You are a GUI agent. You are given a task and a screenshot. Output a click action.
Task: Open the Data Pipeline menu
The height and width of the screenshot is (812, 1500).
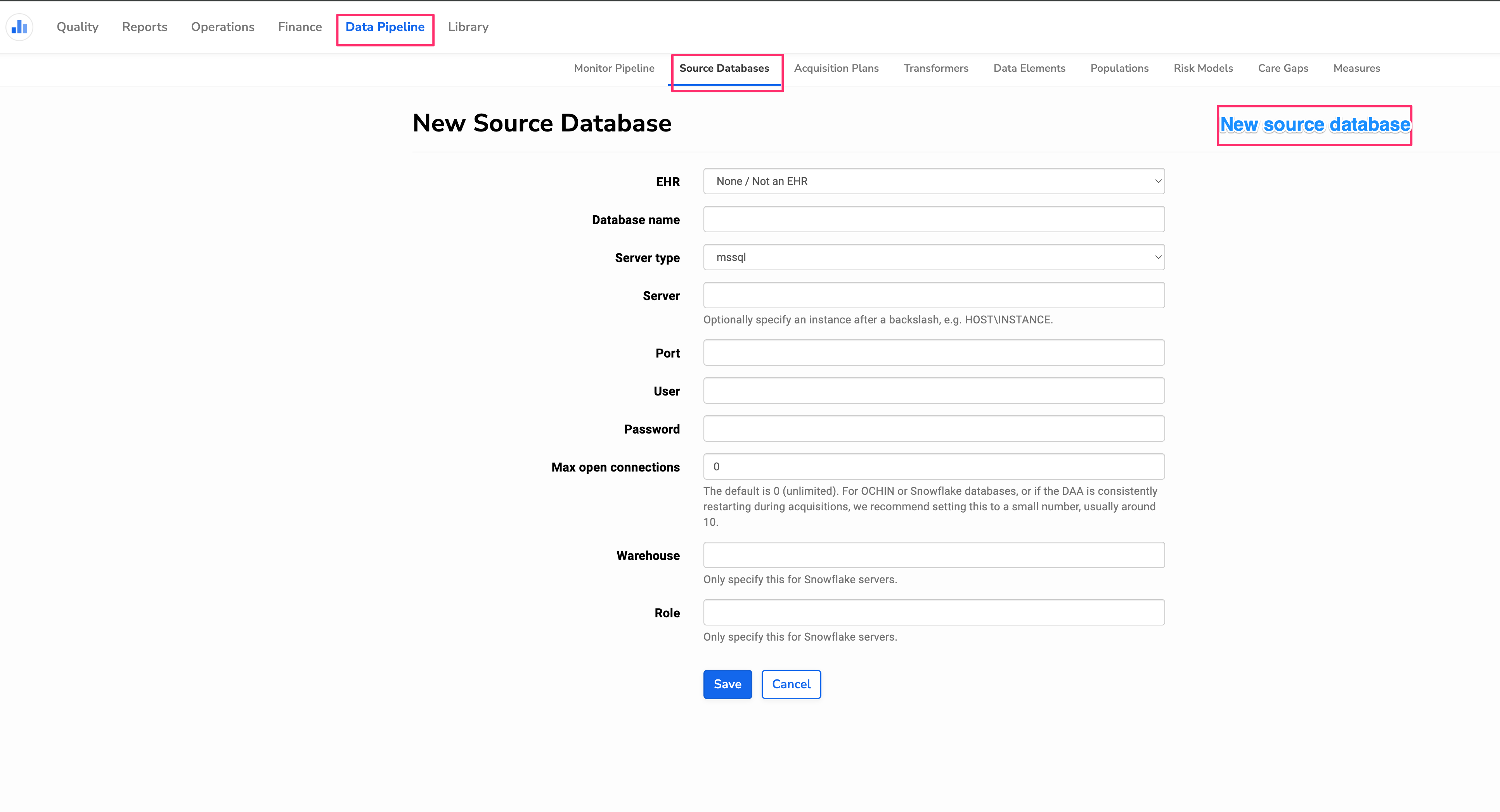(385, 27)
